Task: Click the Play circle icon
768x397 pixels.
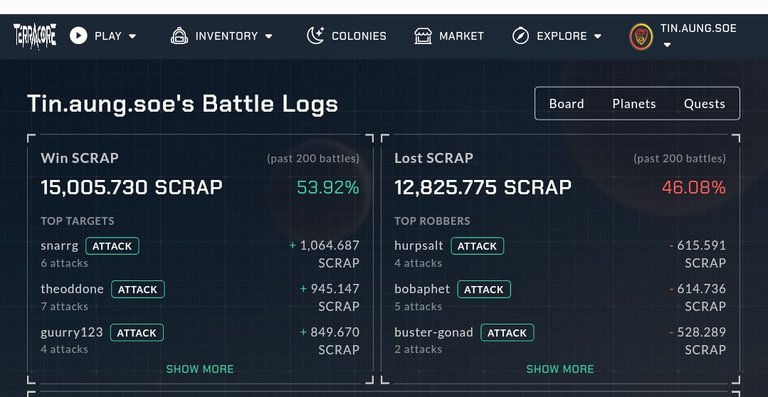Action: tap(78, 36)
